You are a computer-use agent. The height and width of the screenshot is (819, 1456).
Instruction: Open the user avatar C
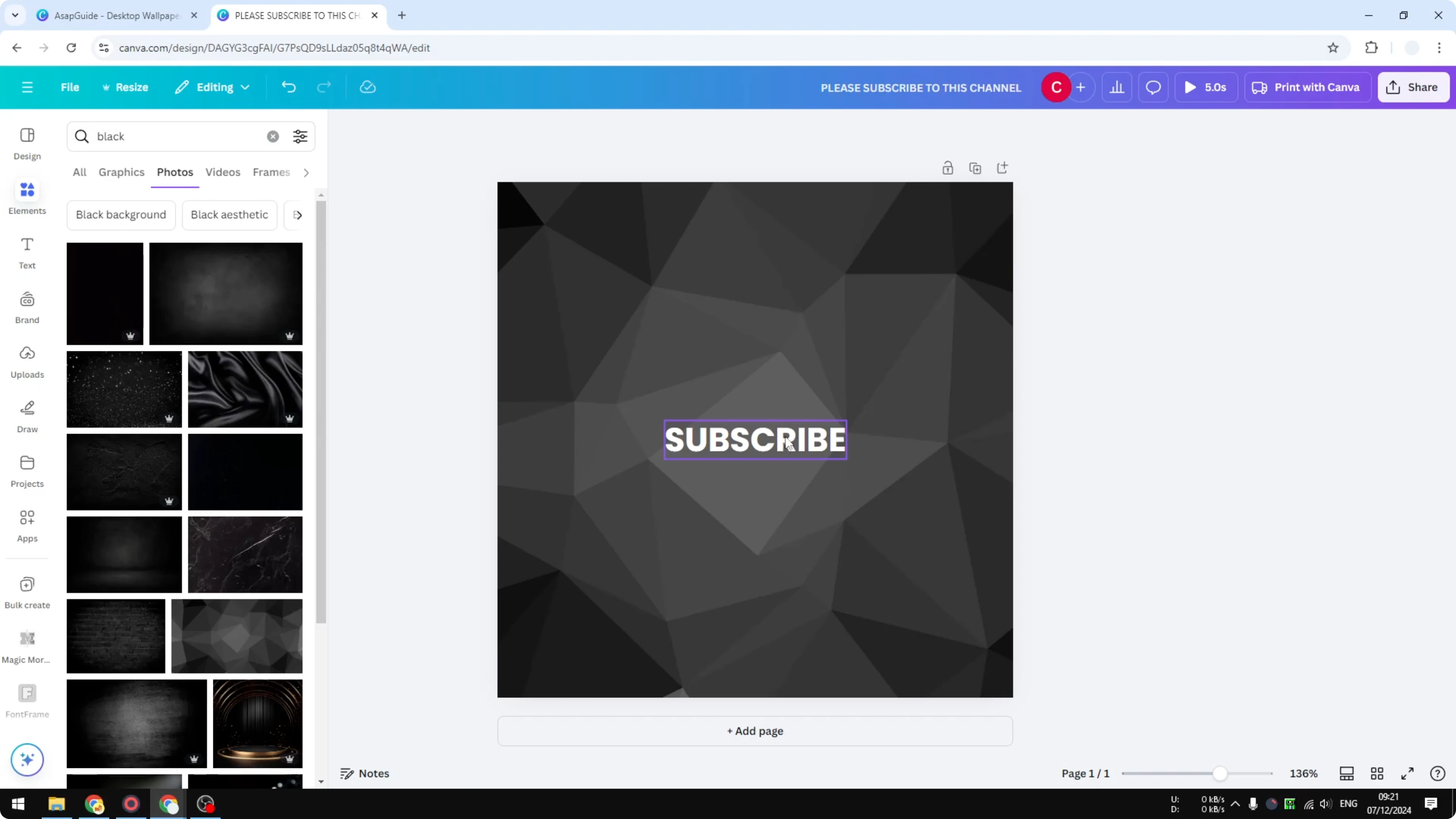click(x=1056, y=87)
